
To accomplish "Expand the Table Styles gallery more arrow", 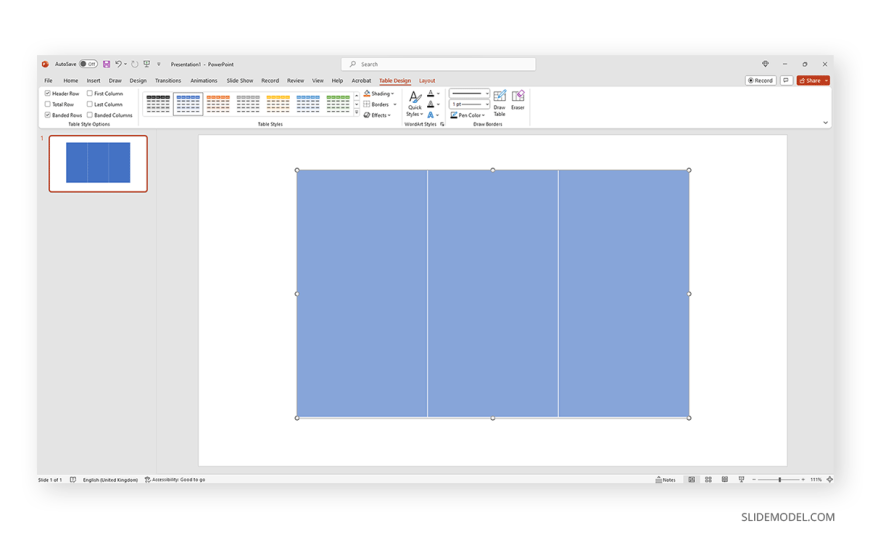I will (356, 113).
